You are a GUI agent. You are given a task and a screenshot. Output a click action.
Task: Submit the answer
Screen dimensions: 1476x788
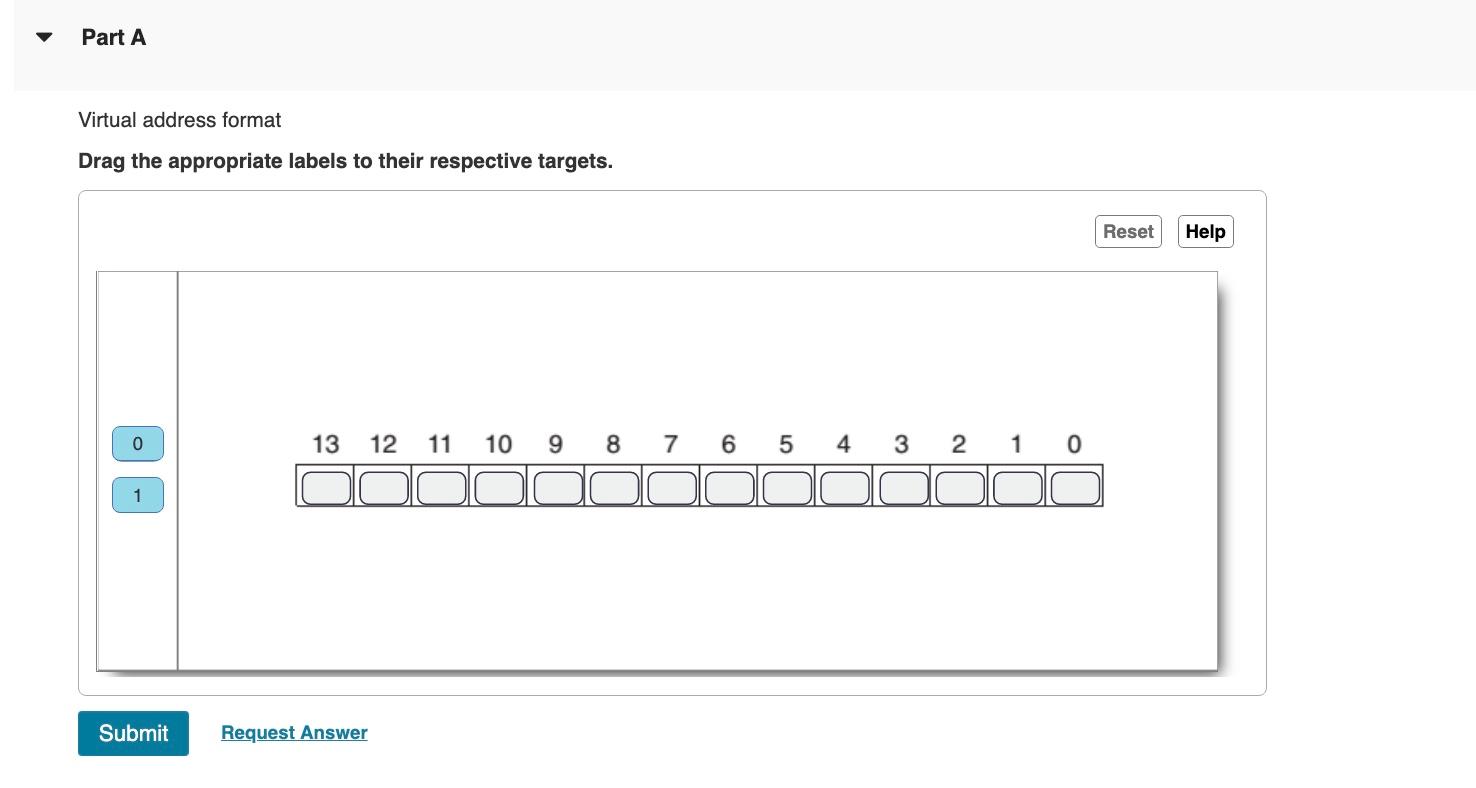(133, 733)
